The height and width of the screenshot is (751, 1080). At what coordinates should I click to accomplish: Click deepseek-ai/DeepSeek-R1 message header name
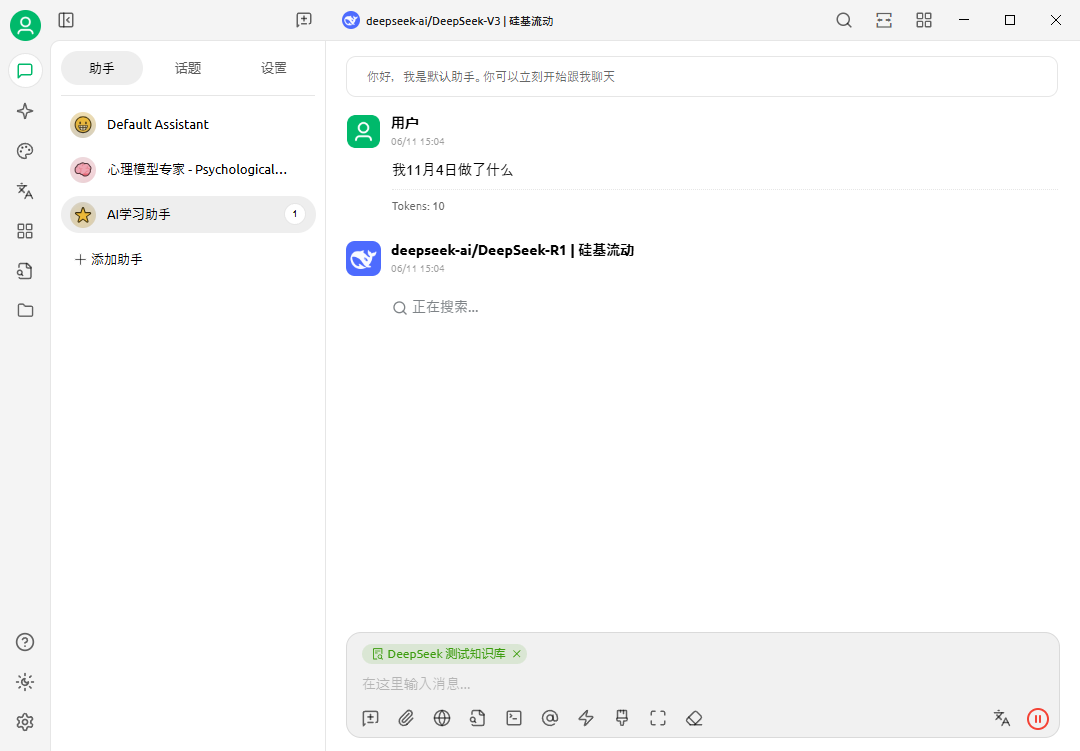click(x=512, y=250)
